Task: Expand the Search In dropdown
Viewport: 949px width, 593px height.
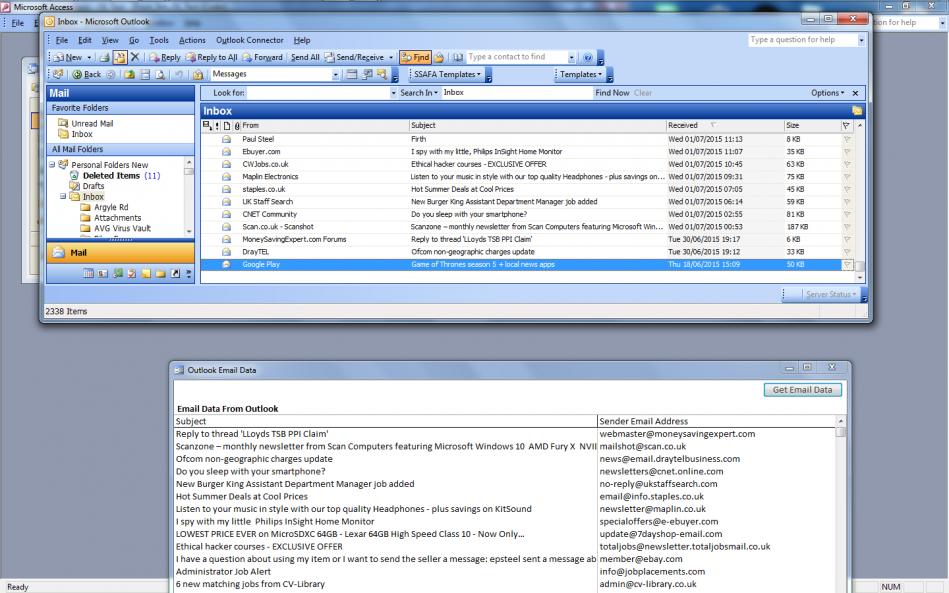Action: [393, 92]
